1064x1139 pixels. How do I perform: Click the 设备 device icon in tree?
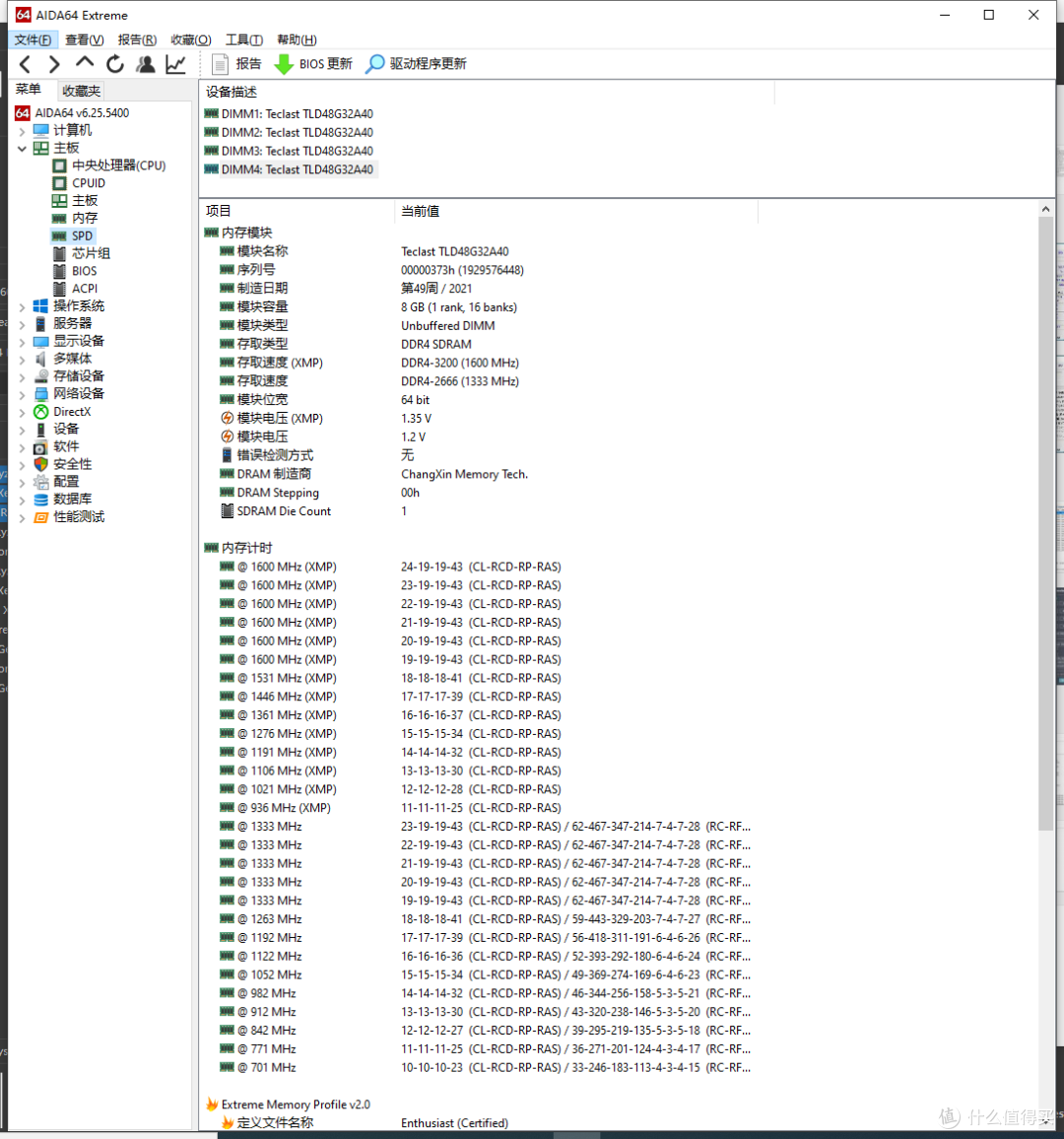pyautogui.click(x=40, y=430)
